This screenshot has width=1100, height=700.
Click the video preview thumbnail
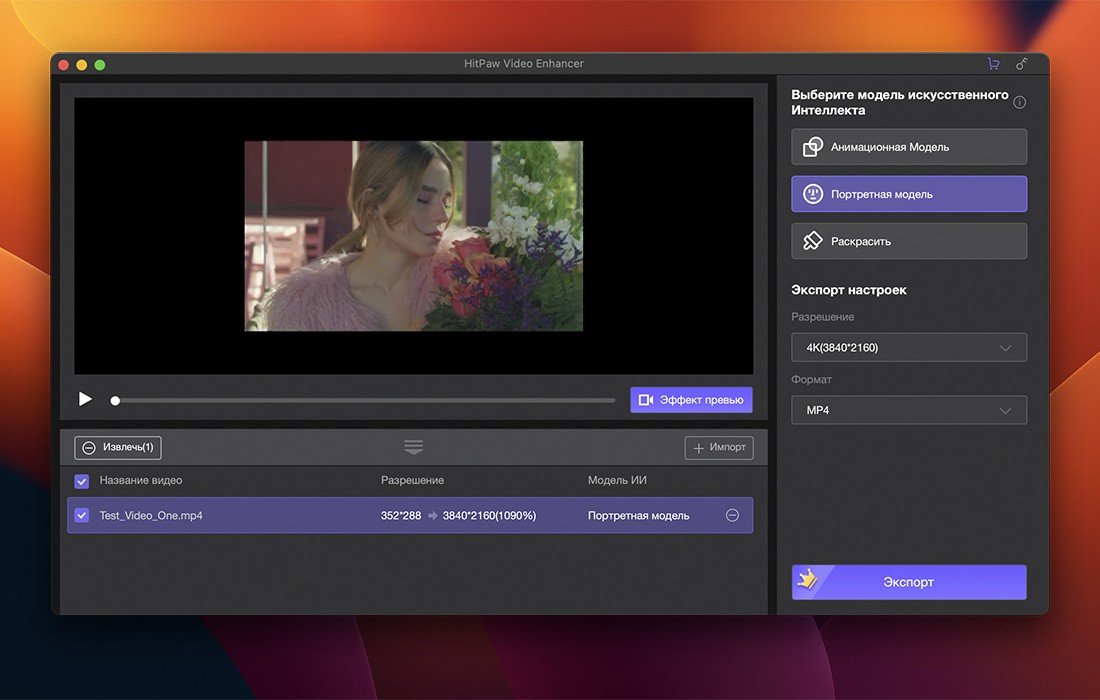[413, 236]
